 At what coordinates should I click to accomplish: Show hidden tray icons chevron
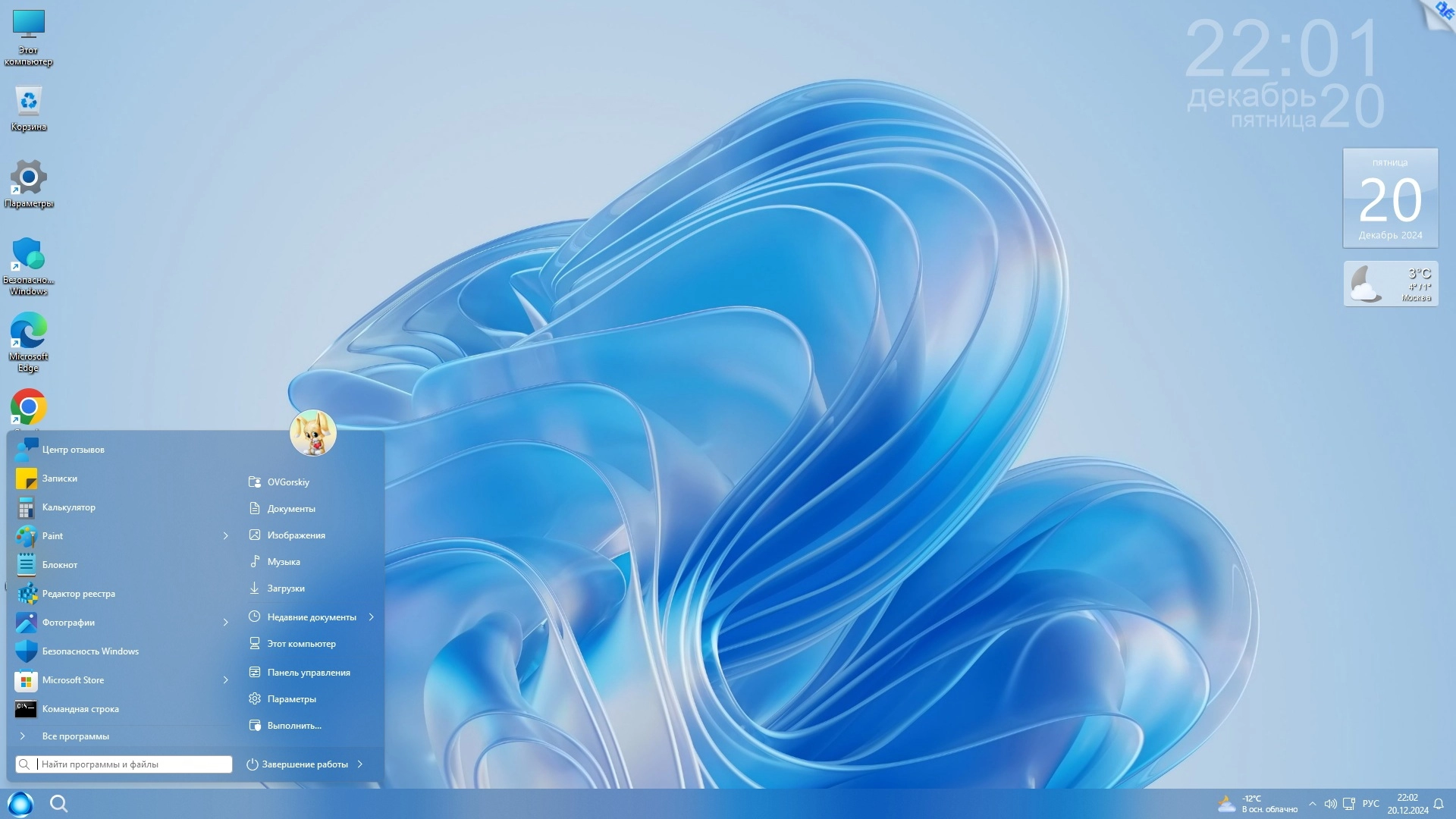(x=1312, y=804)
